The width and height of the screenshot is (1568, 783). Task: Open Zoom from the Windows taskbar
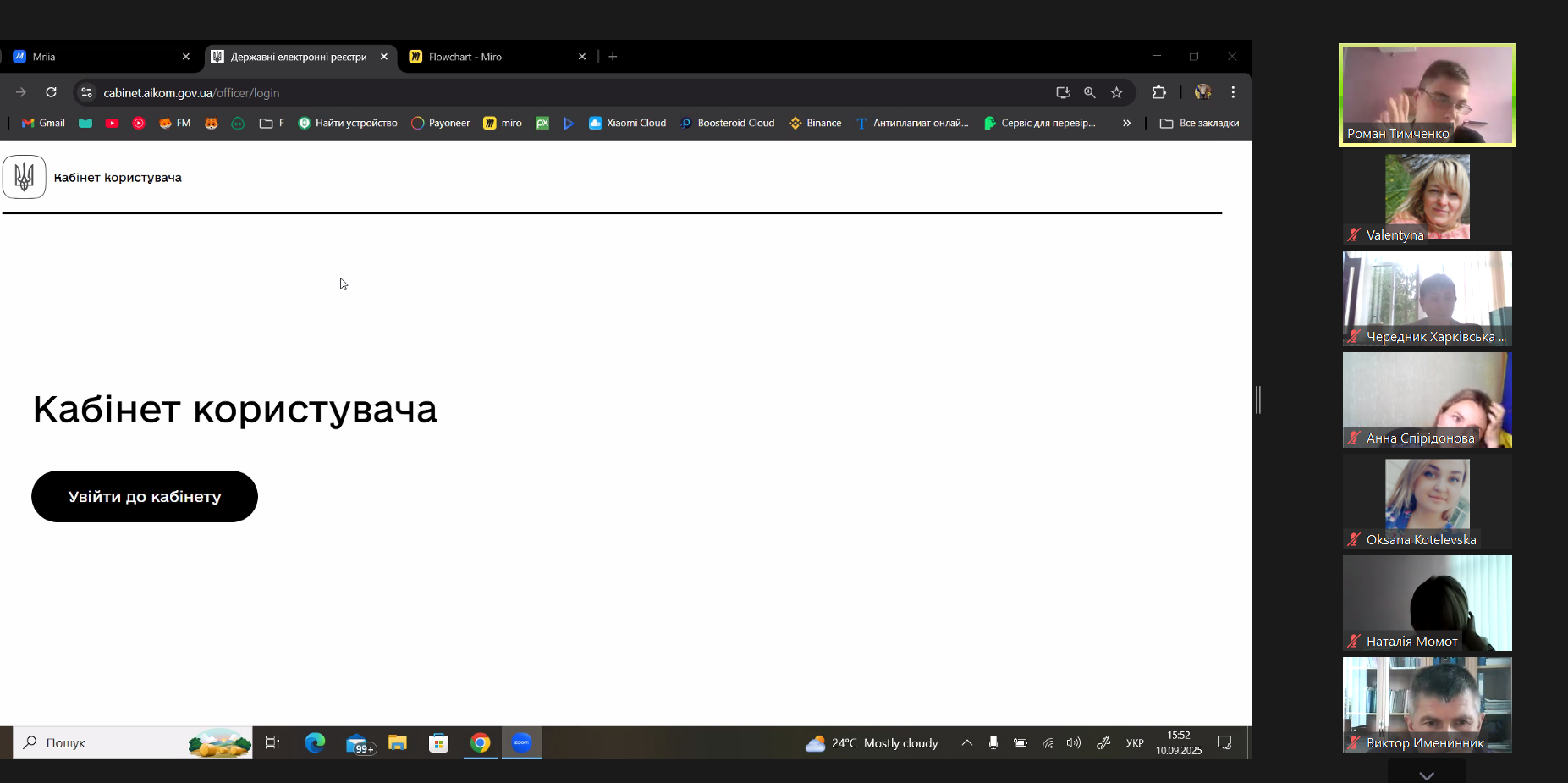[x=521, y=742]
